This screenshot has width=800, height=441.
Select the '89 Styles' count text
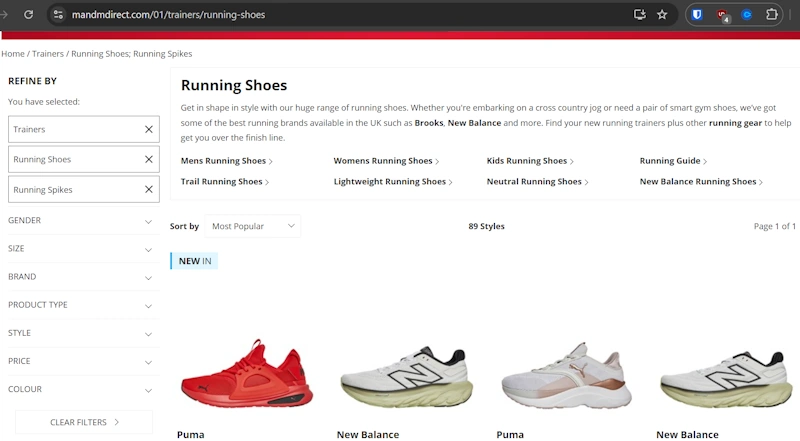point(486,226)
